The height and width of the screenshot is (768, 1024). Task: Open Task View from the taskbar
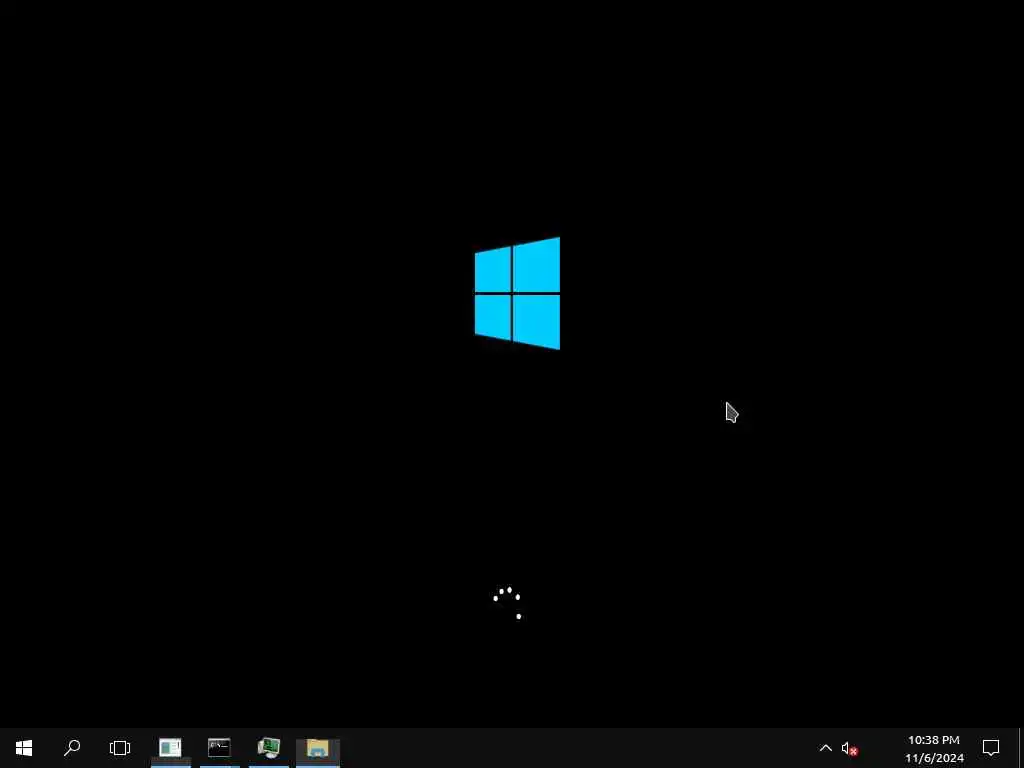(x=120, y=748)
